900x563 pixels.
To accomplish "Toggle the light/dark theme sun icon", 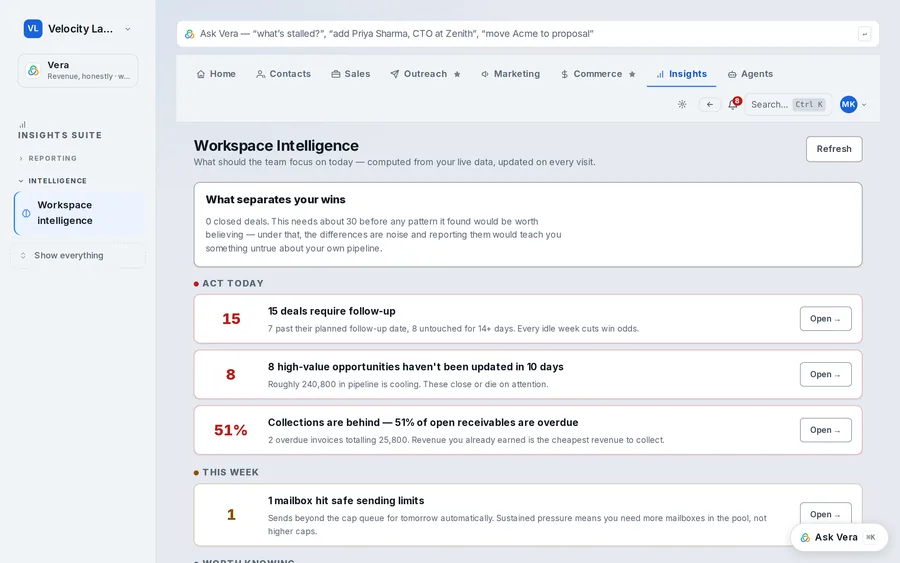I will (682, 104).
